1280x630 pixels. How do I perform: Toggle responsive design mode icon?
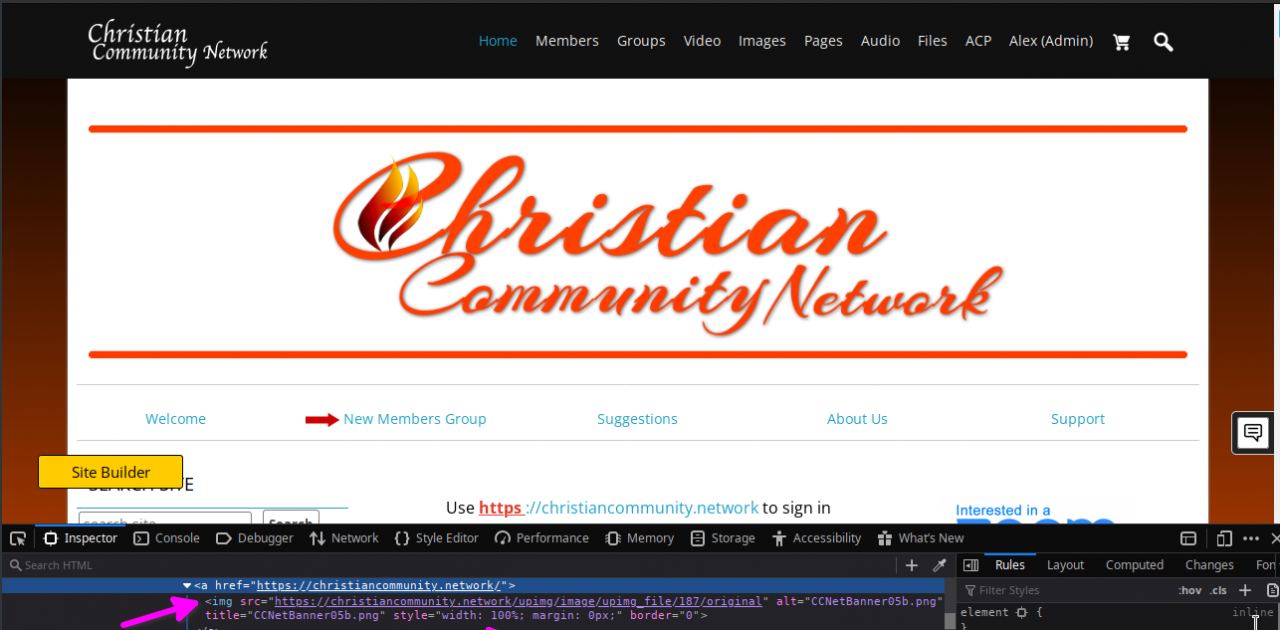click(1225, 538)
